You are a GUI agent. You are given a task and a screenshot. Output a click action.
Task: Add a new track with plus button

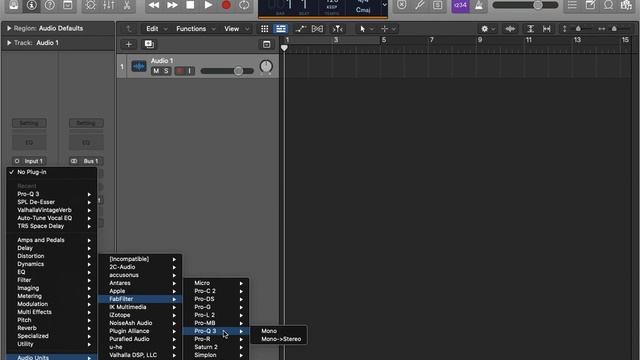[x=129, y=44]
